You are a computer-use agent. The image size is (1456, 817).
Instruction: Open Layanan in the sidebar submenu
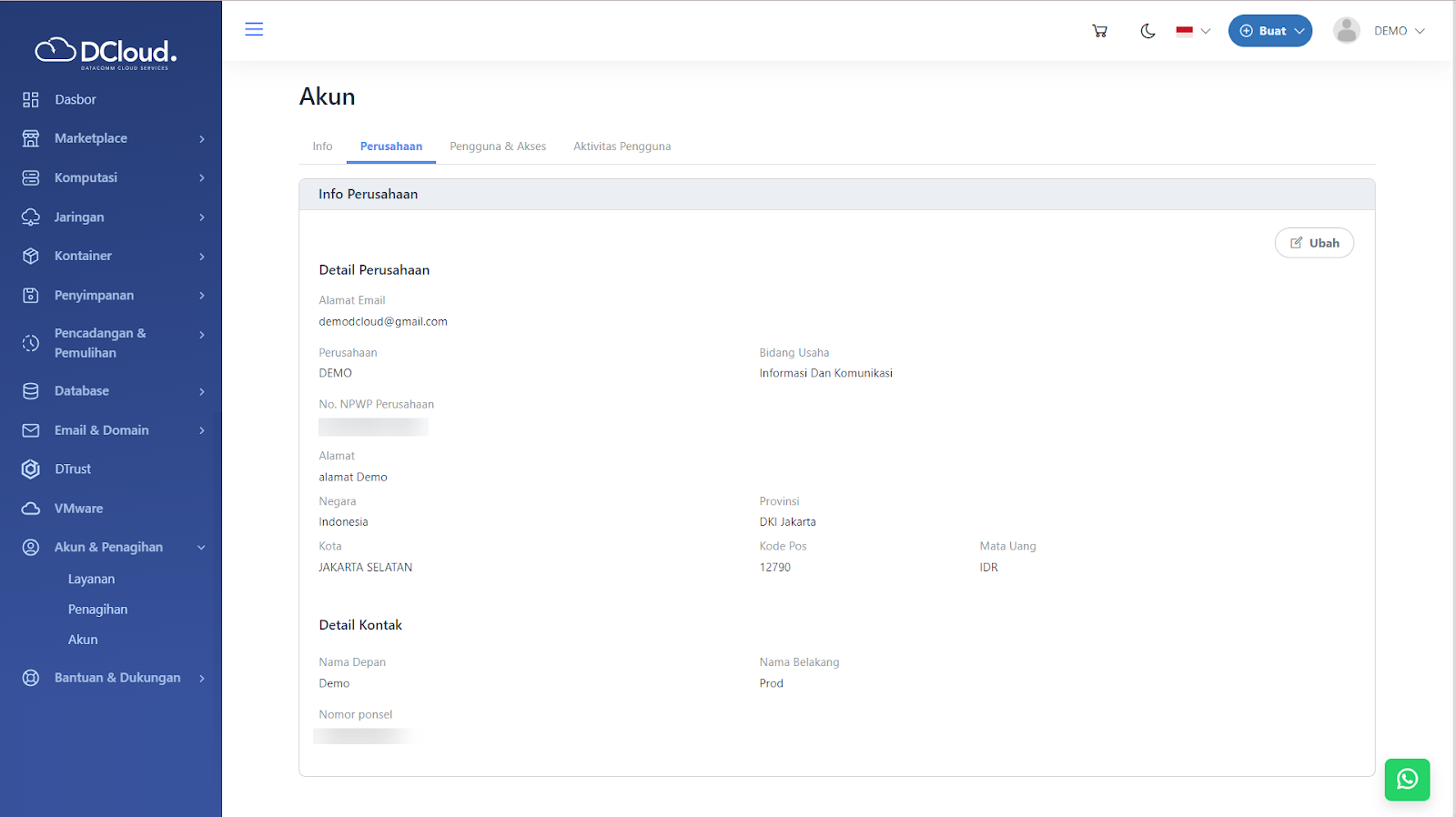(x=91, y=580)
